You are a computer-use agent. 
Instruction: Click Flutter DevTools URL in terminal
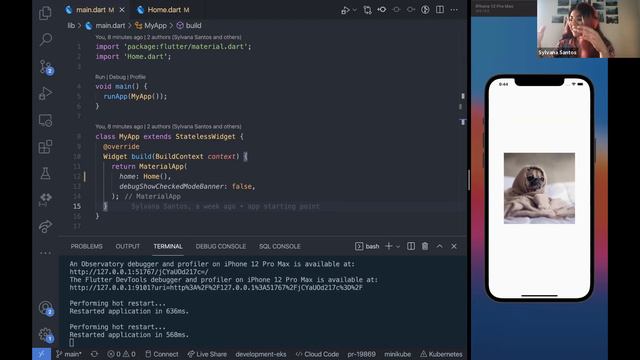(x=216, y=287)
